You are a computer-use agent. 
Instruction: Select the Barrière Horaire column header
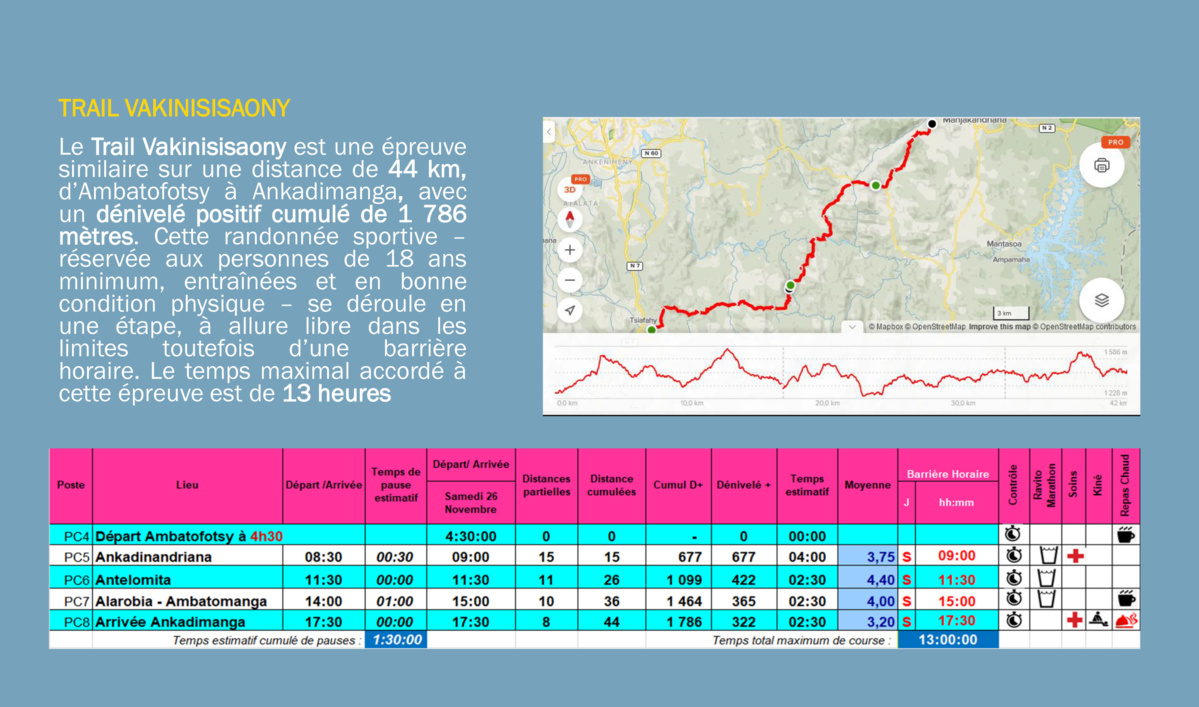(x=947, y=474)
